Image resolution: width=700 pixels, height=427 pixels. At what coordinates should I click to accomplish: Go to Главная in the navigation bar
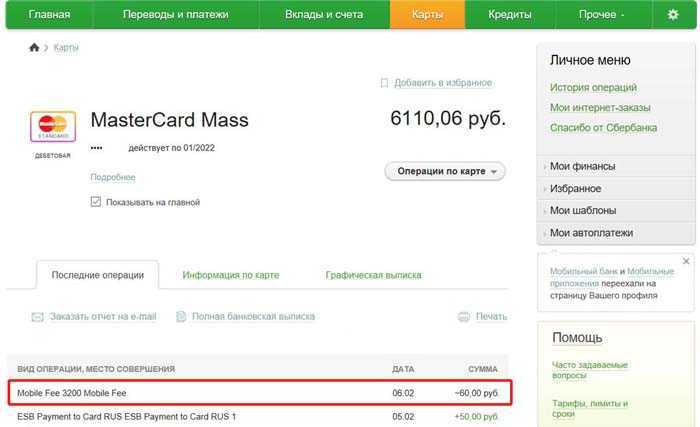click(x=49, y=15)
